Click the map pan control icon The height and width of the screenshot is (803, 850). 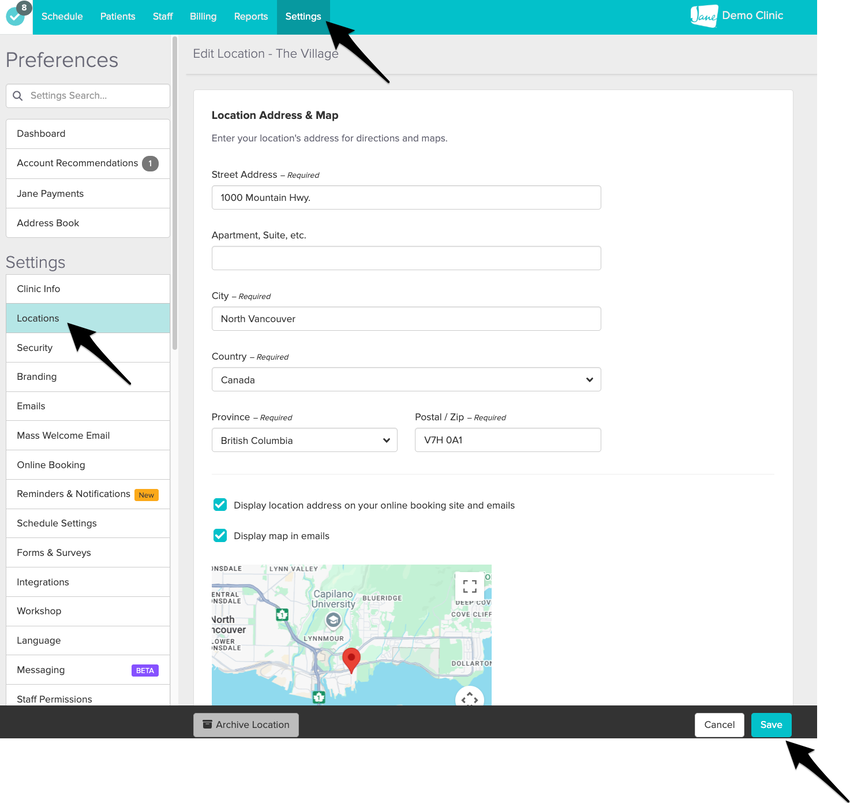469,697
